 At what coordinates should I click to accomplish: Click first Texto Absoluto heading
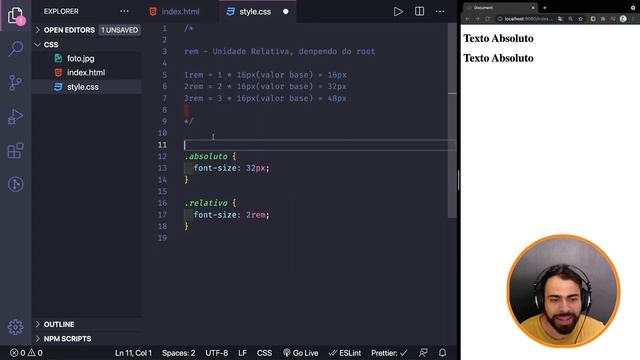pos(498,38)
